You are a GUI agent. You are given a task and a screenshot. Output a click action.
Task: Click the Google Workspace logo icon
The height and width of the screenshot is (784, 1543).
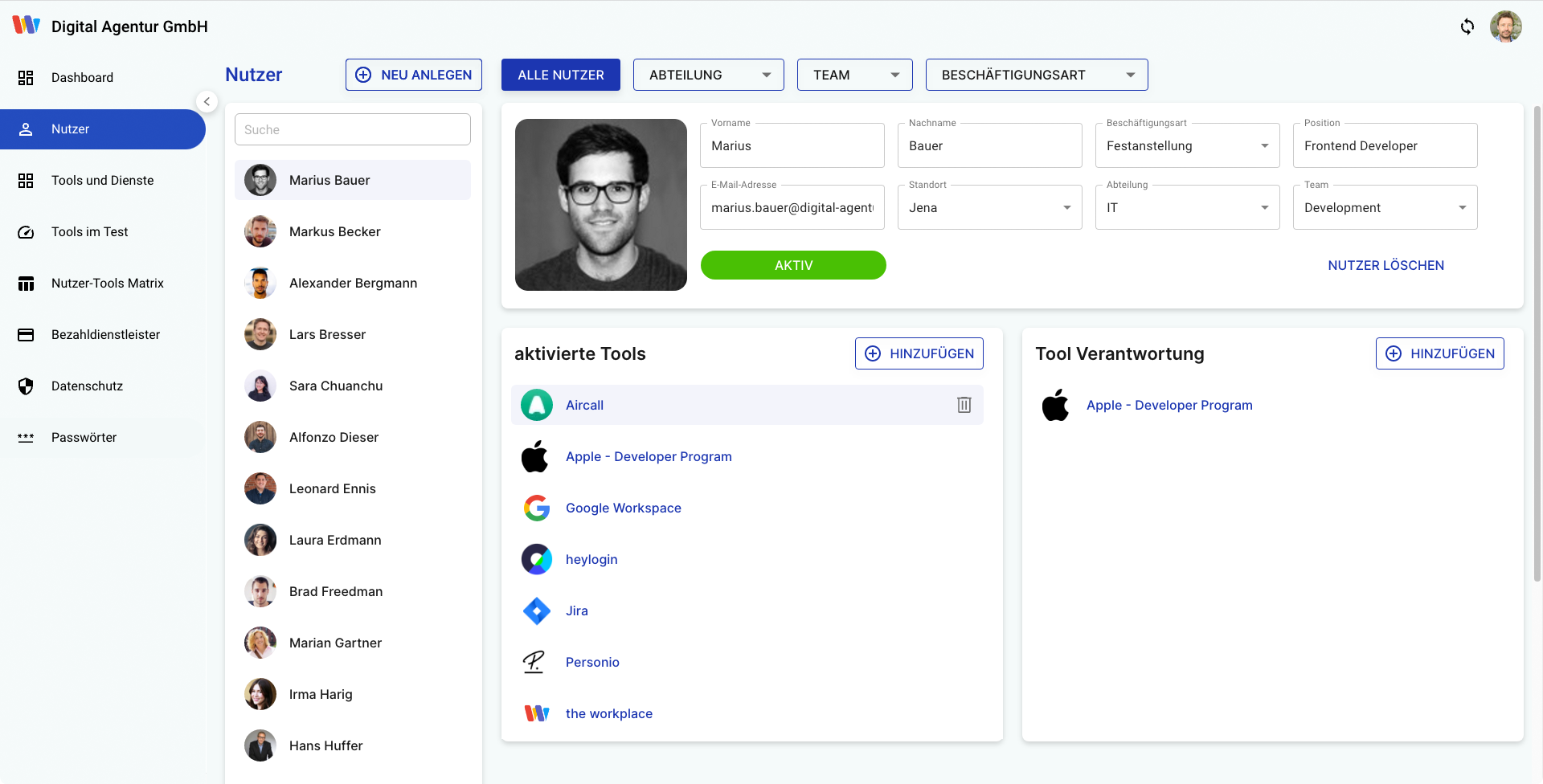pos(536,508)
